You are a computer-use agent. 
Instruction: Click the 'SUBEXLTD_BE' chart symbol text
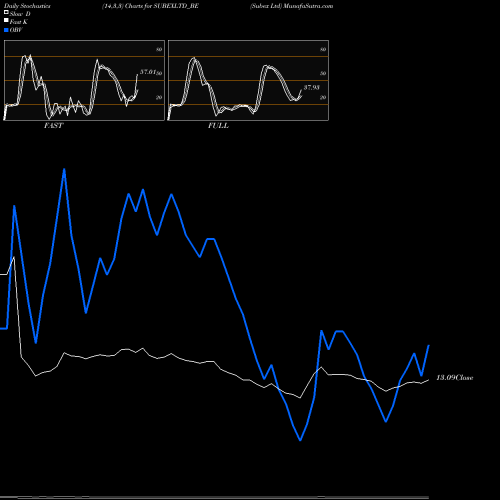176,6
